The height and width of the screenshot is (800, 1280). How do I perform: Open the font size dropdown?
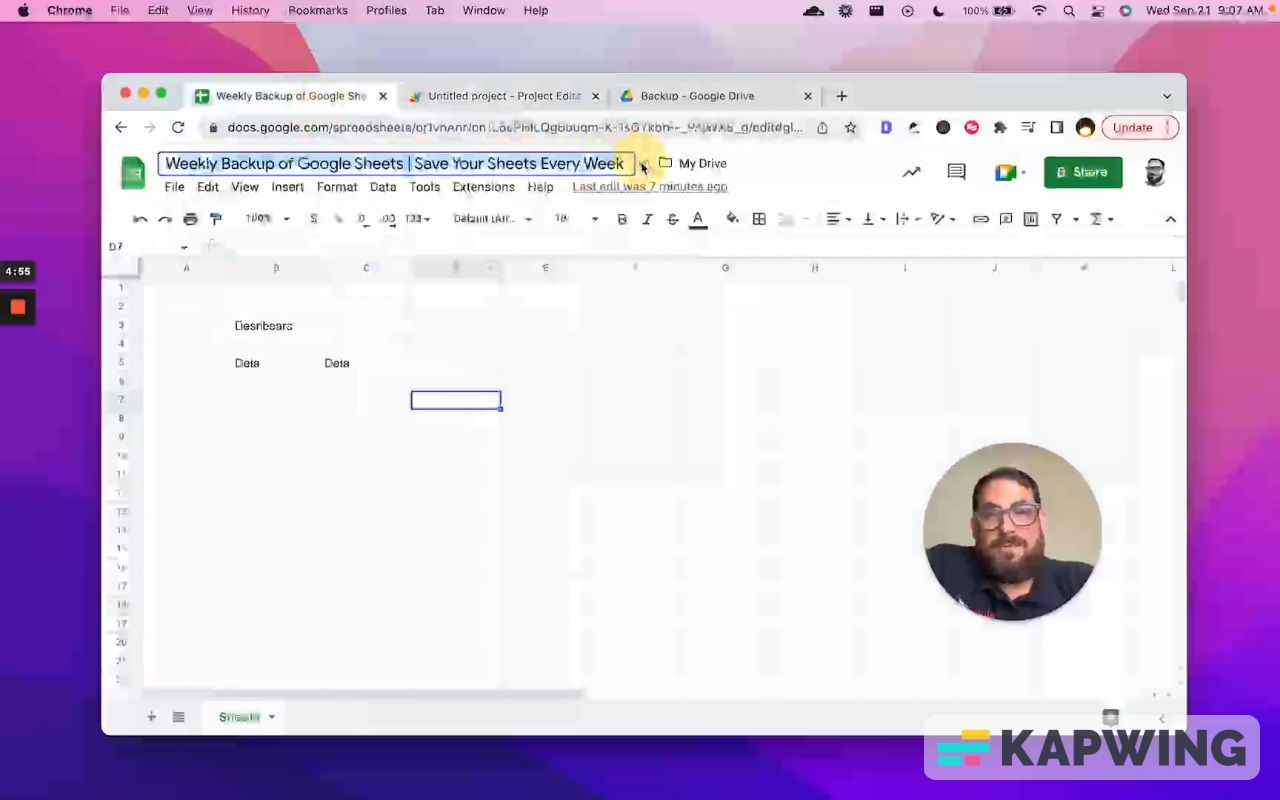click(x=577, y=219)
